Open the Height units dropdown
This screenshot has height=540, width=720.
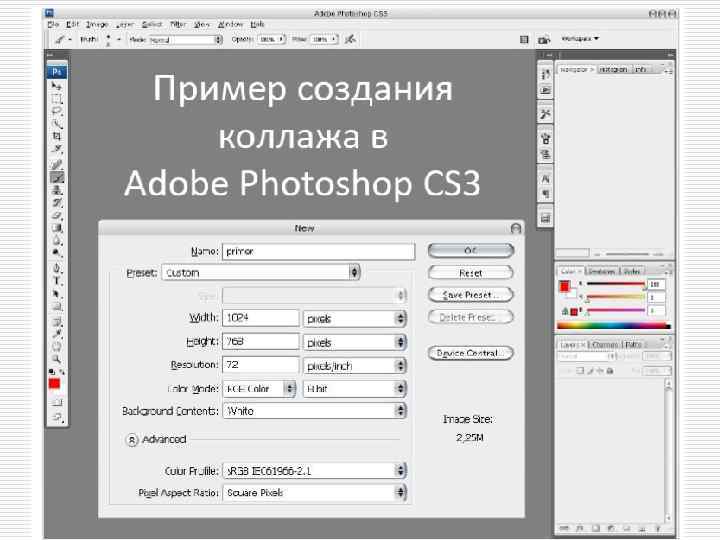point(354,342)
